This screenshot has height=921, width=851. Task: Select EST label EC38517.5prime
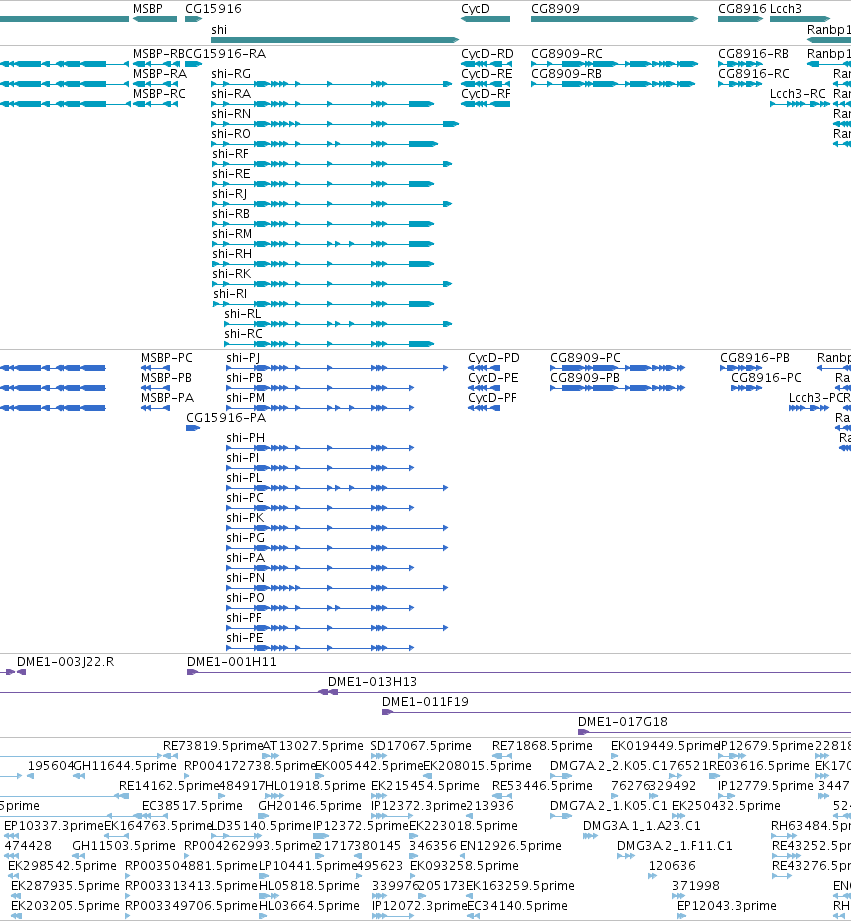pos(193,806)
